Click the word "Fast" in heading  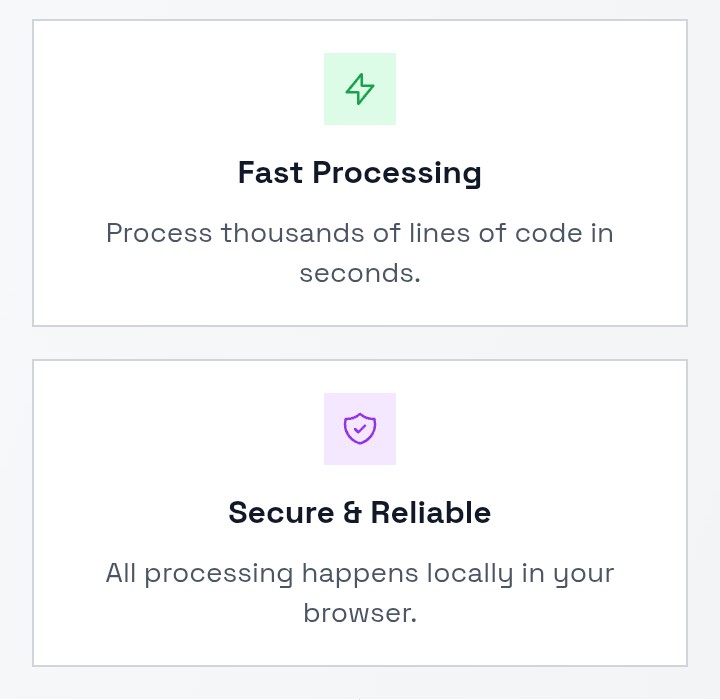pos(270,173)
